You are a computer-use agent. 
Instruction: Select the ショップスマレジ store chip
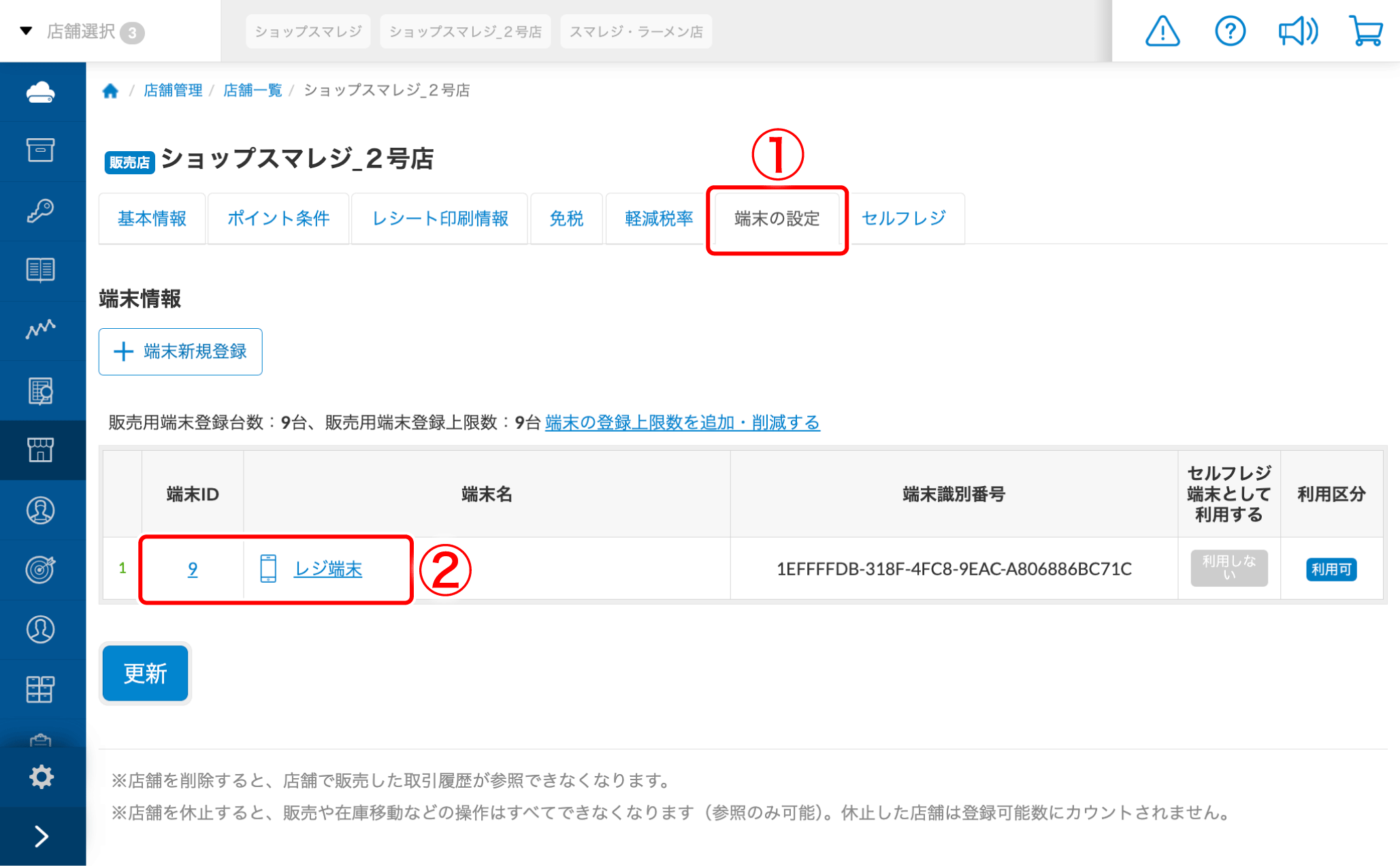pyautogui.click(x=308, y=31)
